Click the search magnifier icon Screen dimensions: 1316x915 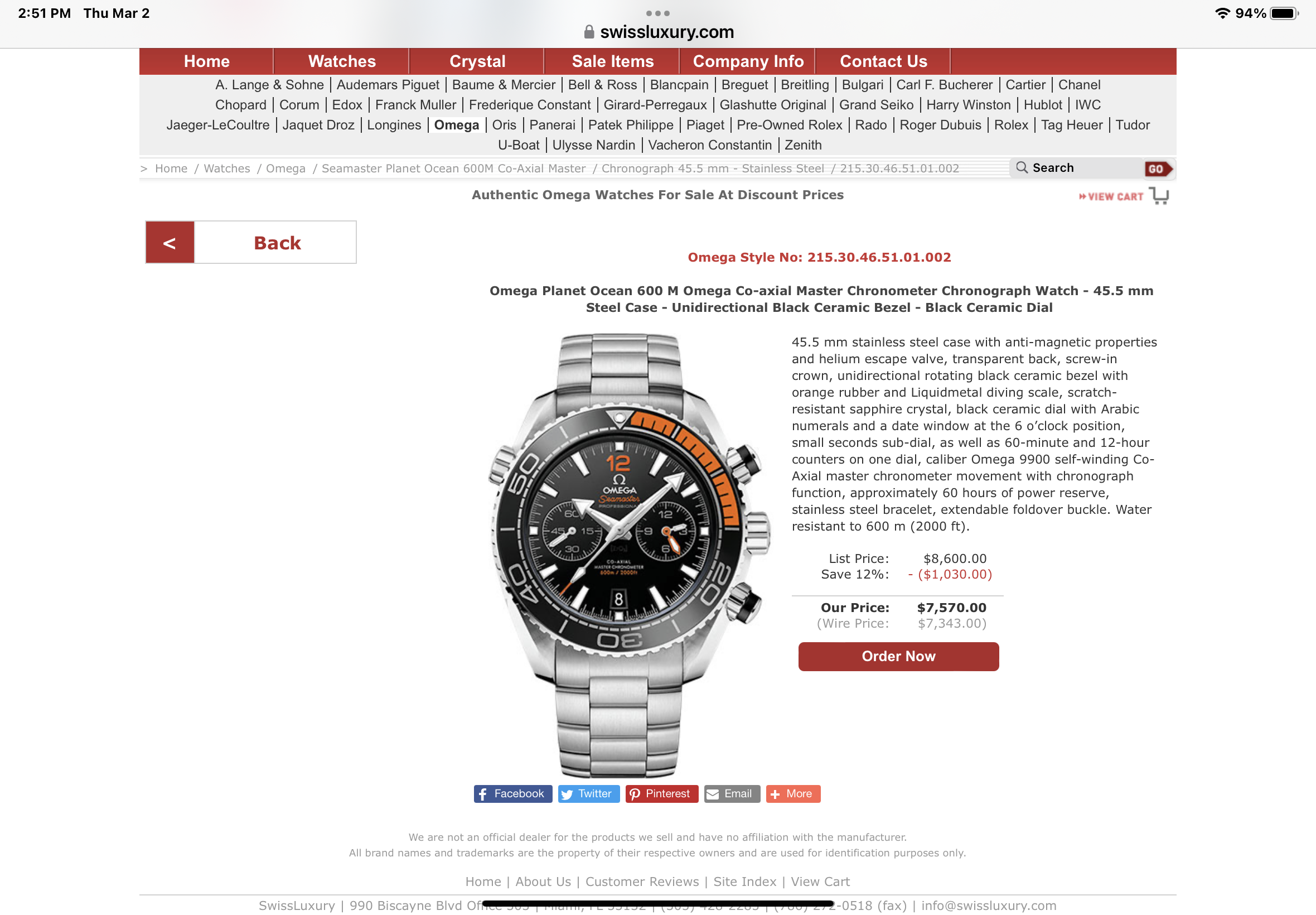coord(1021,167)
